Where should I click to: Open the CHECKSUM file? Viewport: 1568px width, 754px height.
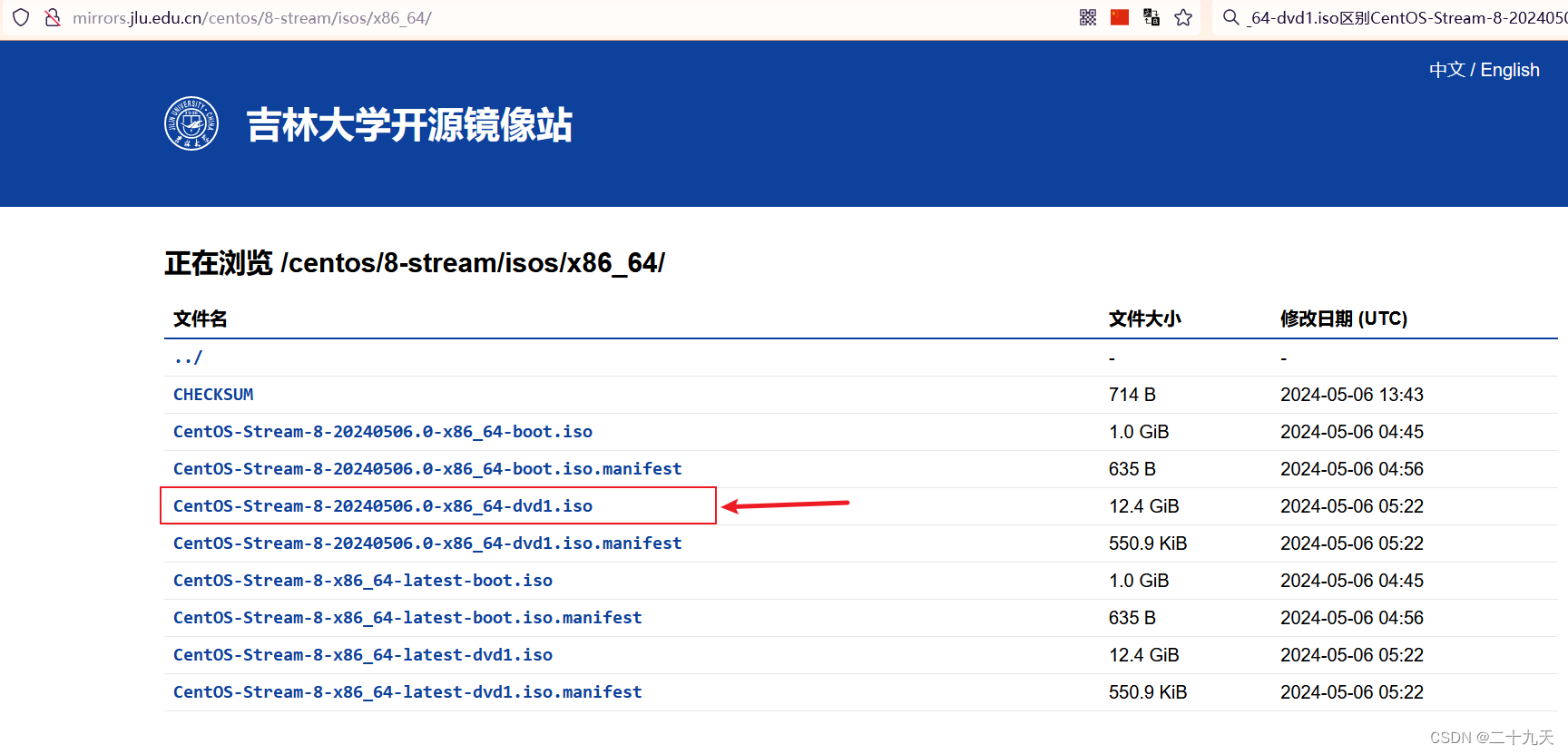coord(213,395)
